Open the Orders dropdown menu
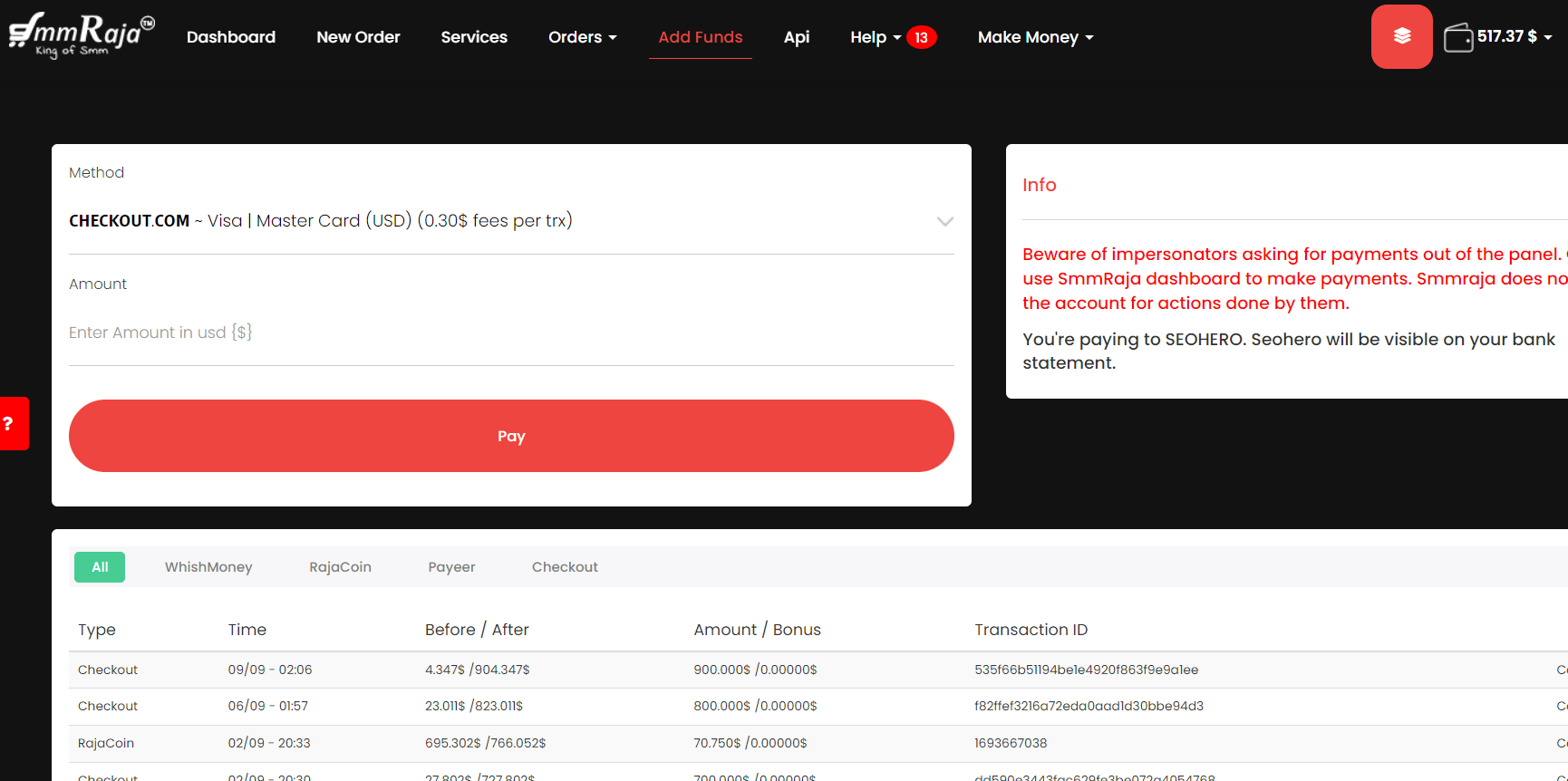The width and height of the screenshot is (1568, 781). (582, 37)
